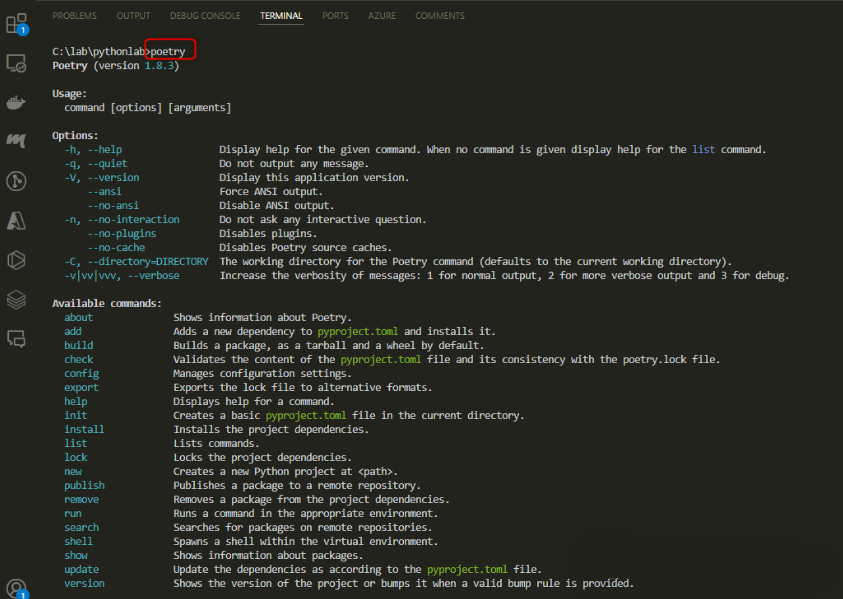Viewport: 843px width, 599px height.
Task: Open the Remote Explorer icon
Action: pyautogui.click(x=16, y=62)
